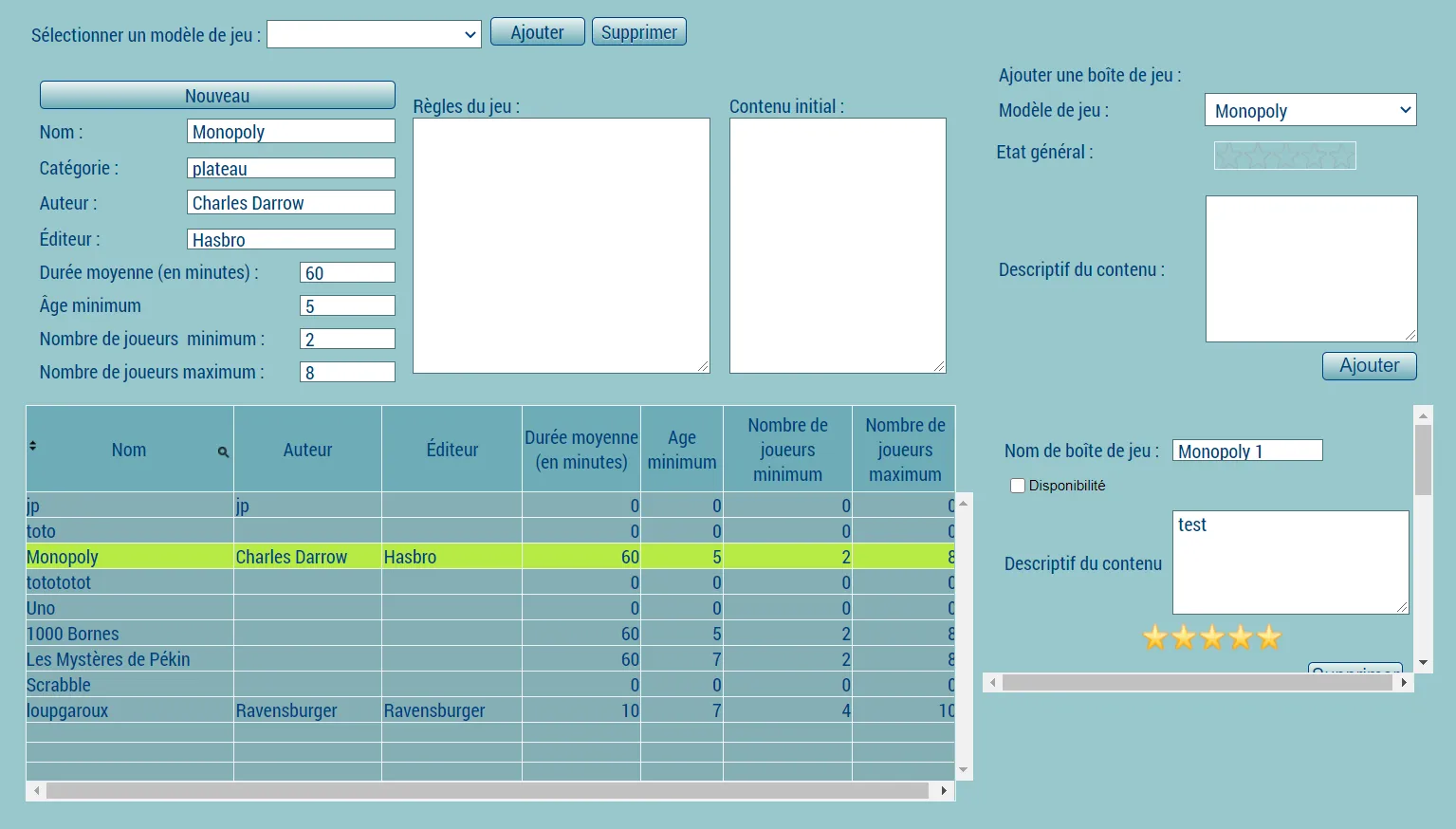1456x829 pixels.
Task: Click the game box panel's horizontal scrollbar right arrow
Action: [x=1404, y=682]
